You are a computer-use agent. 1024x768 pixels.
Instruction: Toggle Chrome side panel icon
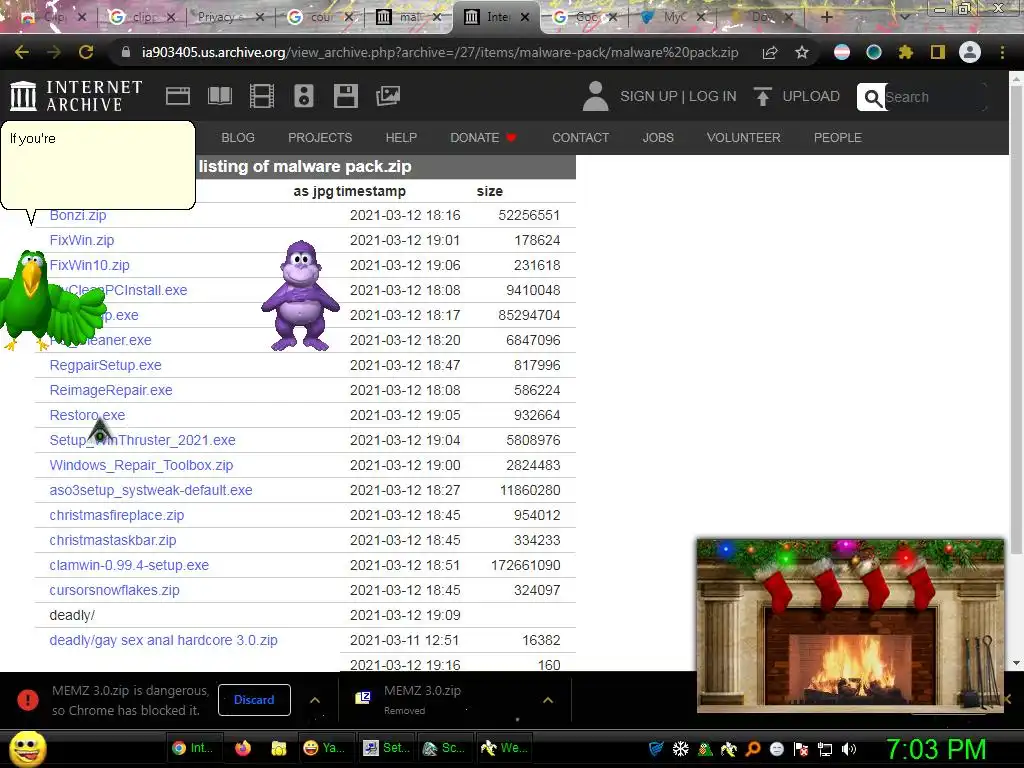(x=938, y=52)
